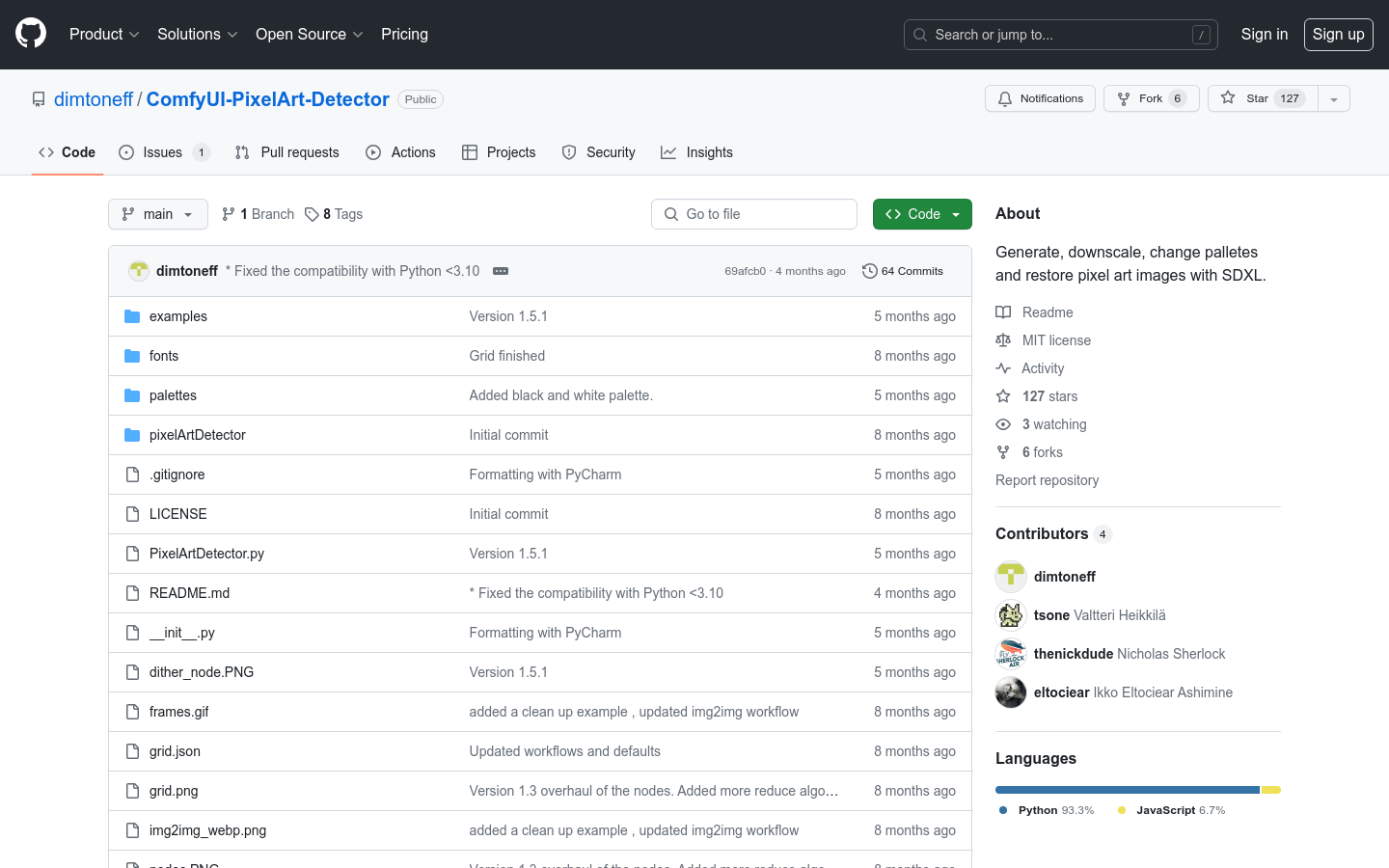This screenshot has width=1389, height=868.
Task: Click the Go to file search box
Action: click(x=754, y=214)
